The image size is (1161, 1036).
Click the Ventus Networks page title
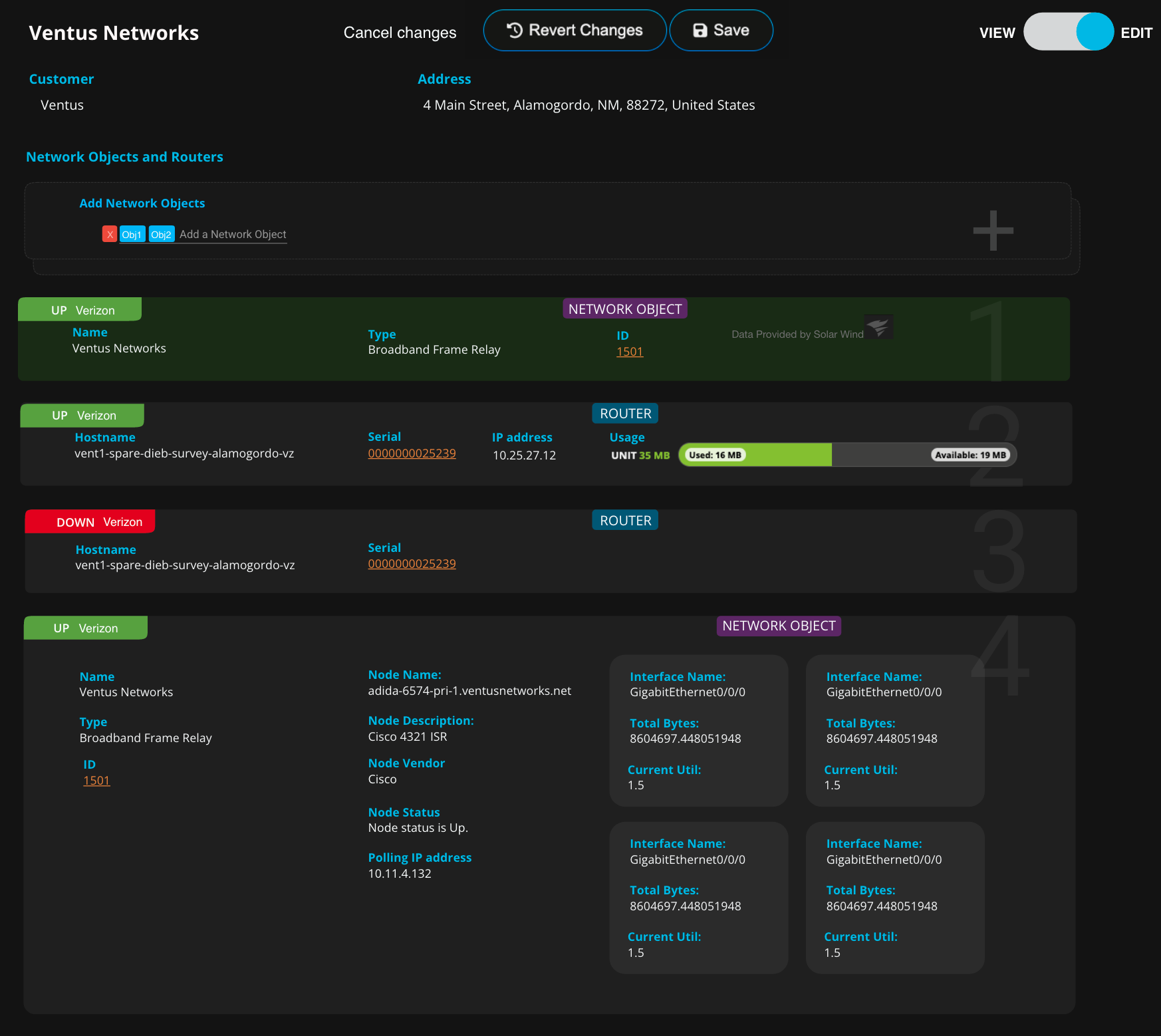(114, 33)
